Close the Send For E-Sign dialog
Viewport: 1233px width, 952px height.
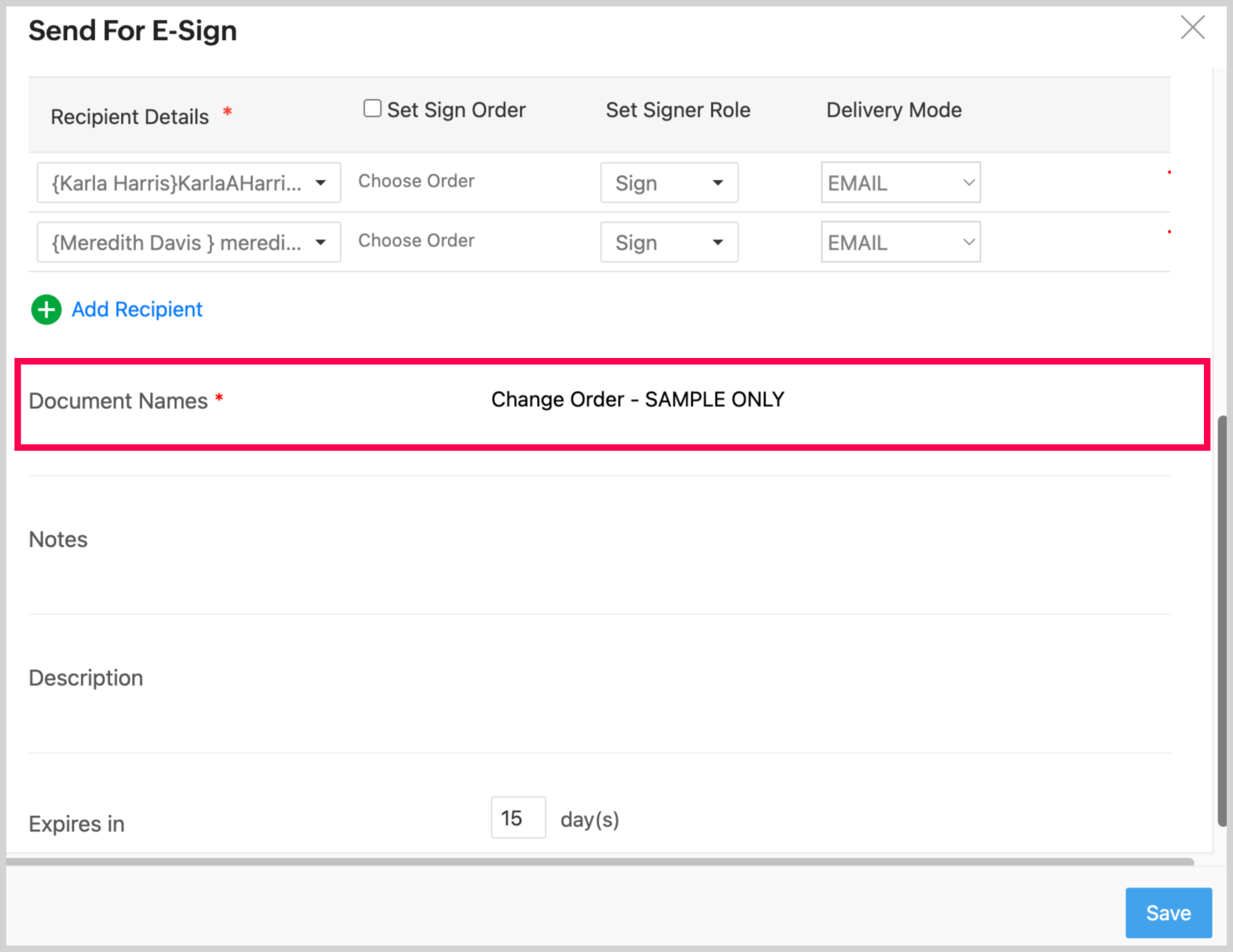tap(1192, 28)
